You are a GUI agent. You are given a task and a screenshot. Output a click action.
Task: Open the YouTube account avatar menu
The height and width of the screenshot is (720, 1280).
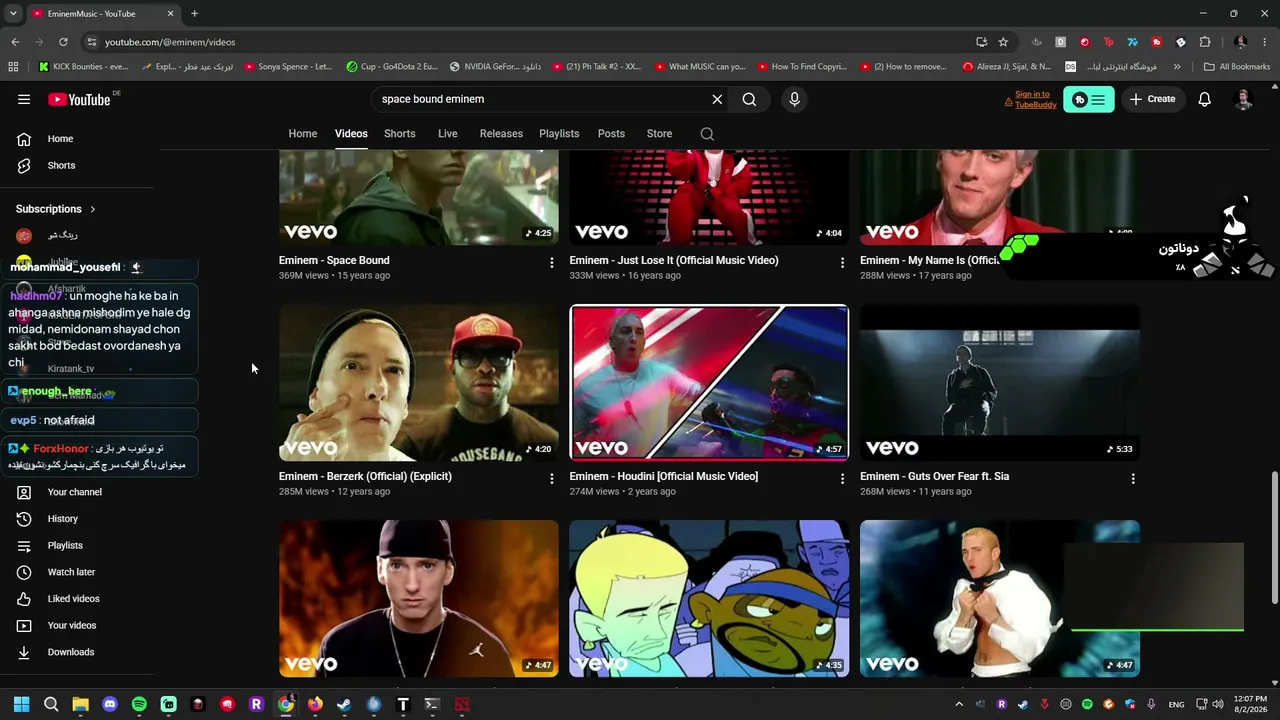pyautogui.click(x=1244, y=99)
